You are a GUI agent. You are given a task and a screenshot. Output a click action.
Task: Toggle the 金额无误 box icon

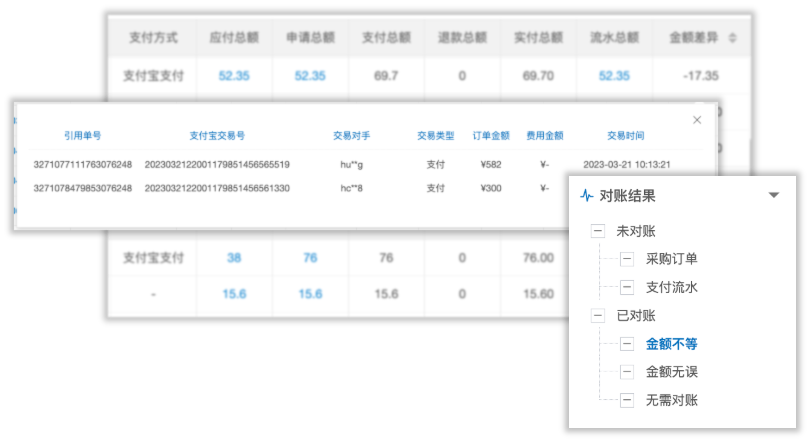(626, 372)
